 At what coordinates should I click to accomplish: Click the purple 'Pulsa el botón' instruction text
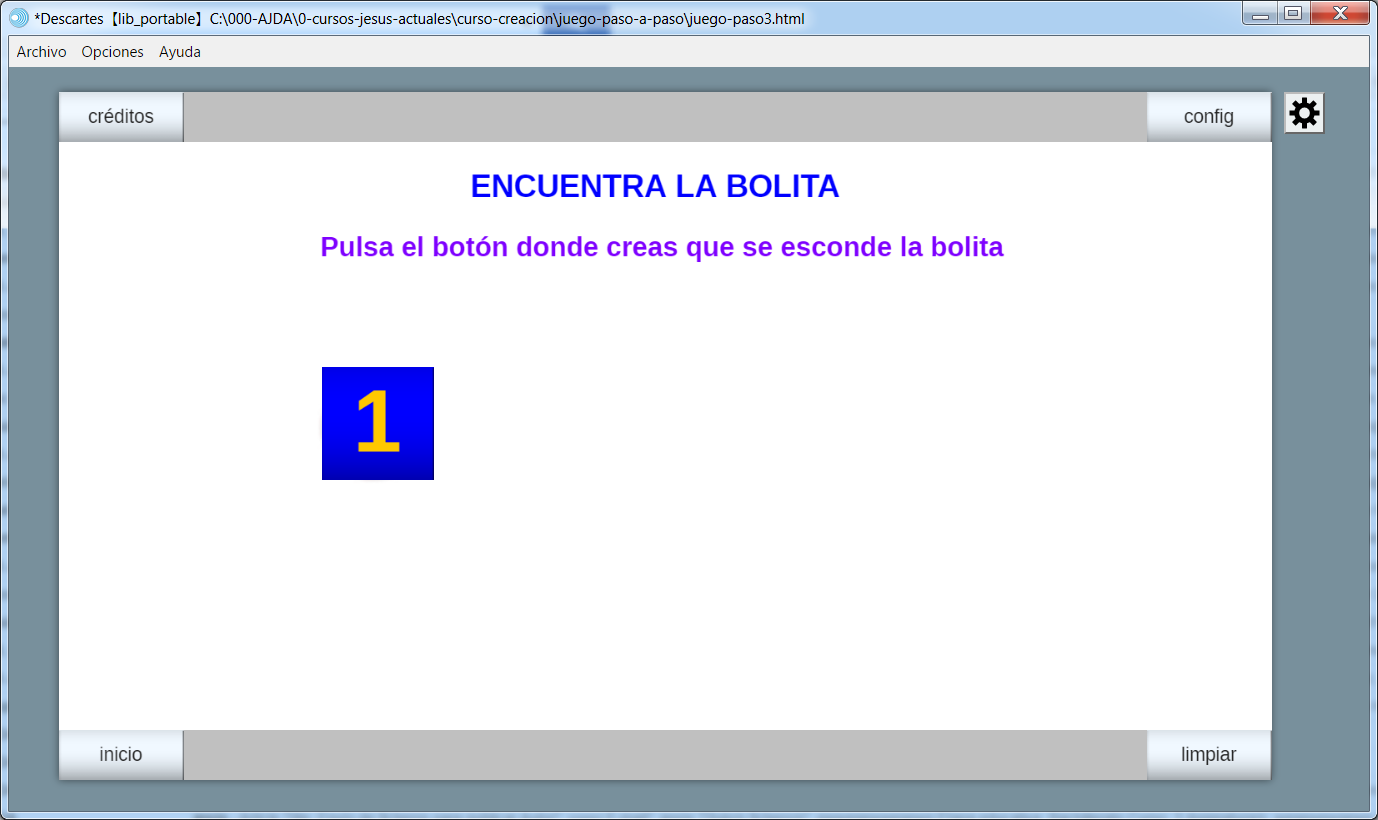[x=661, y=247]
